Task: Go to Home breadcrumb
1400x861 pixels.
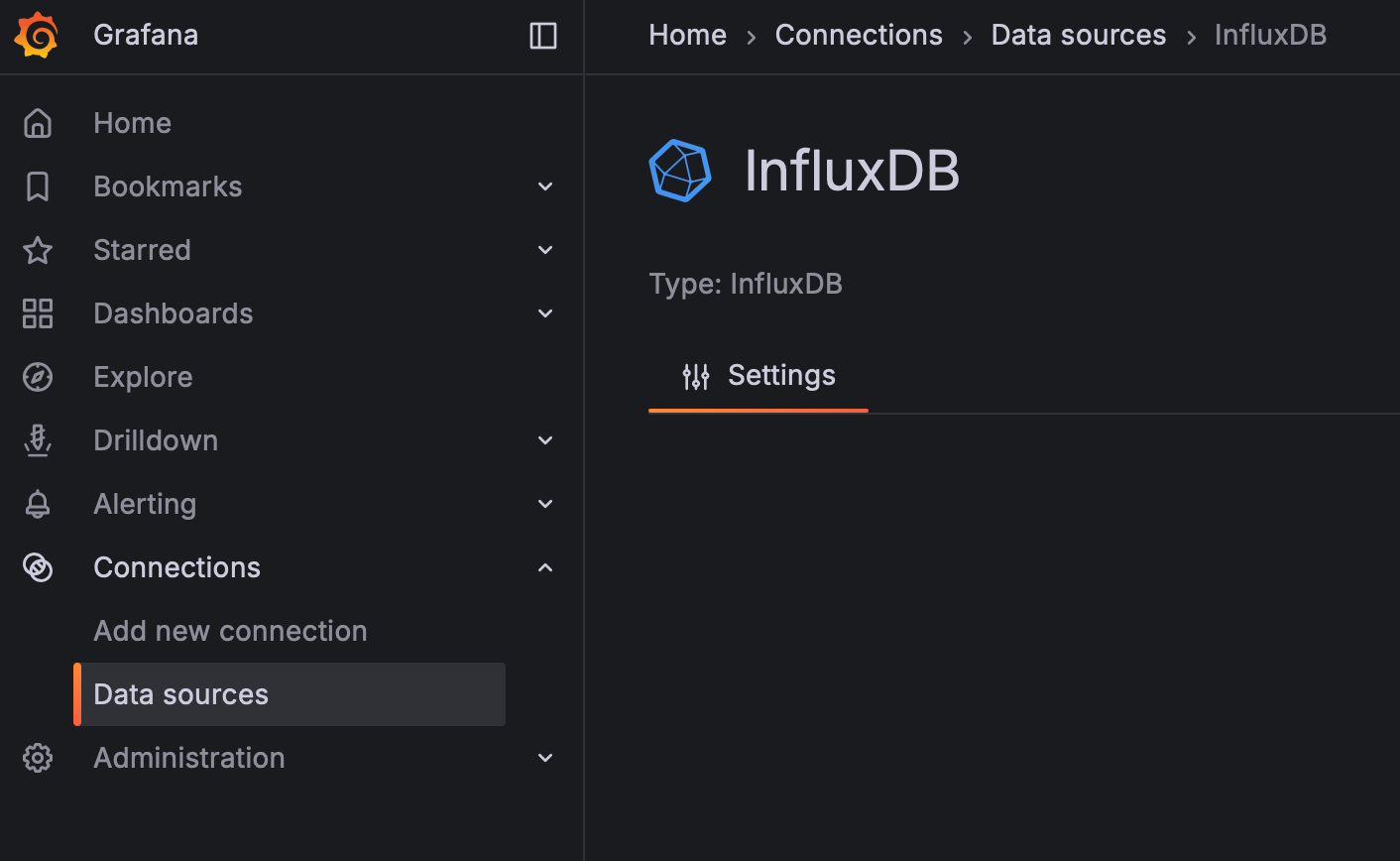Action: (x=687, y=35)
